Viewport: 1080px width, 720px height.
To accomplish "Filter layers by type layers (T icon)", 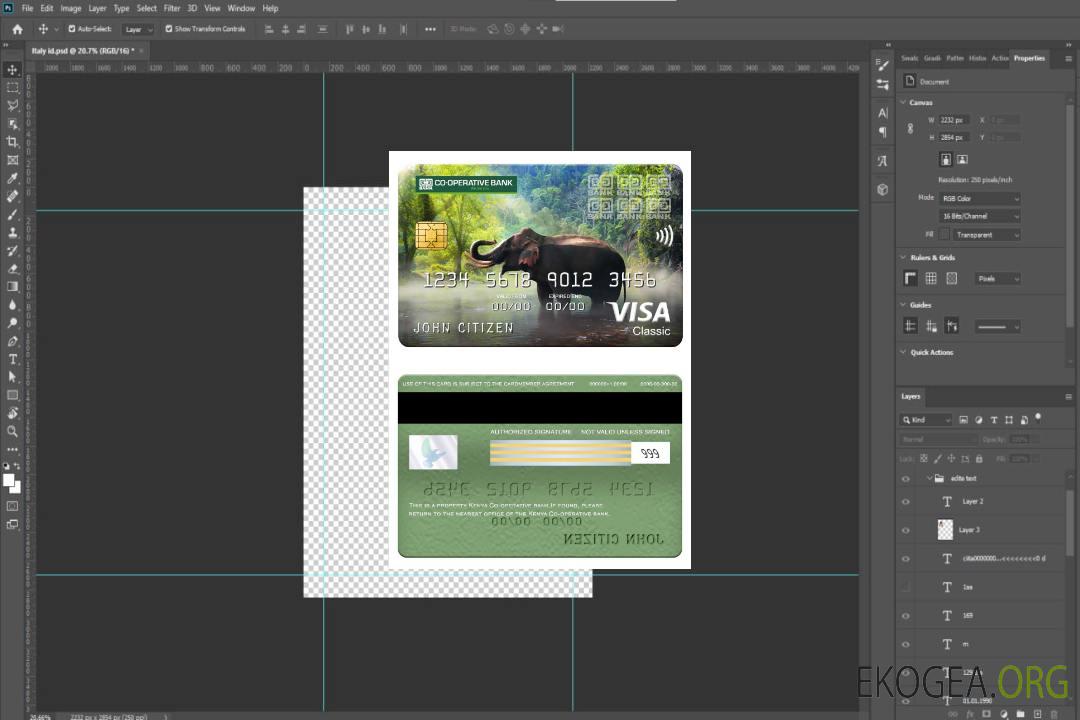I will [994, 420].
